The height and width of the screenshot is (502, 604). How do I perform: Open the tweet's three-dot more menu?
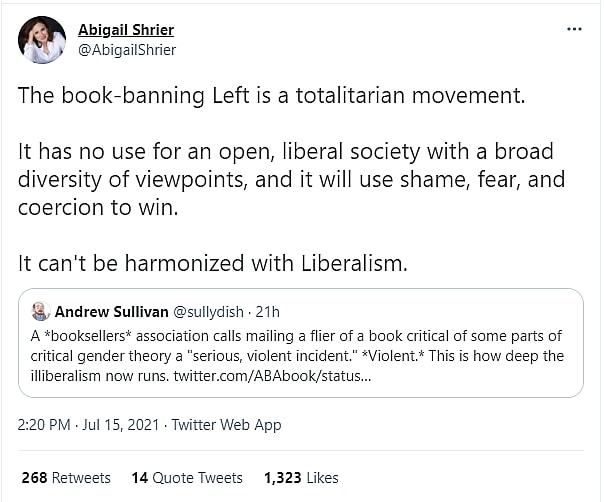coord(573,29)
